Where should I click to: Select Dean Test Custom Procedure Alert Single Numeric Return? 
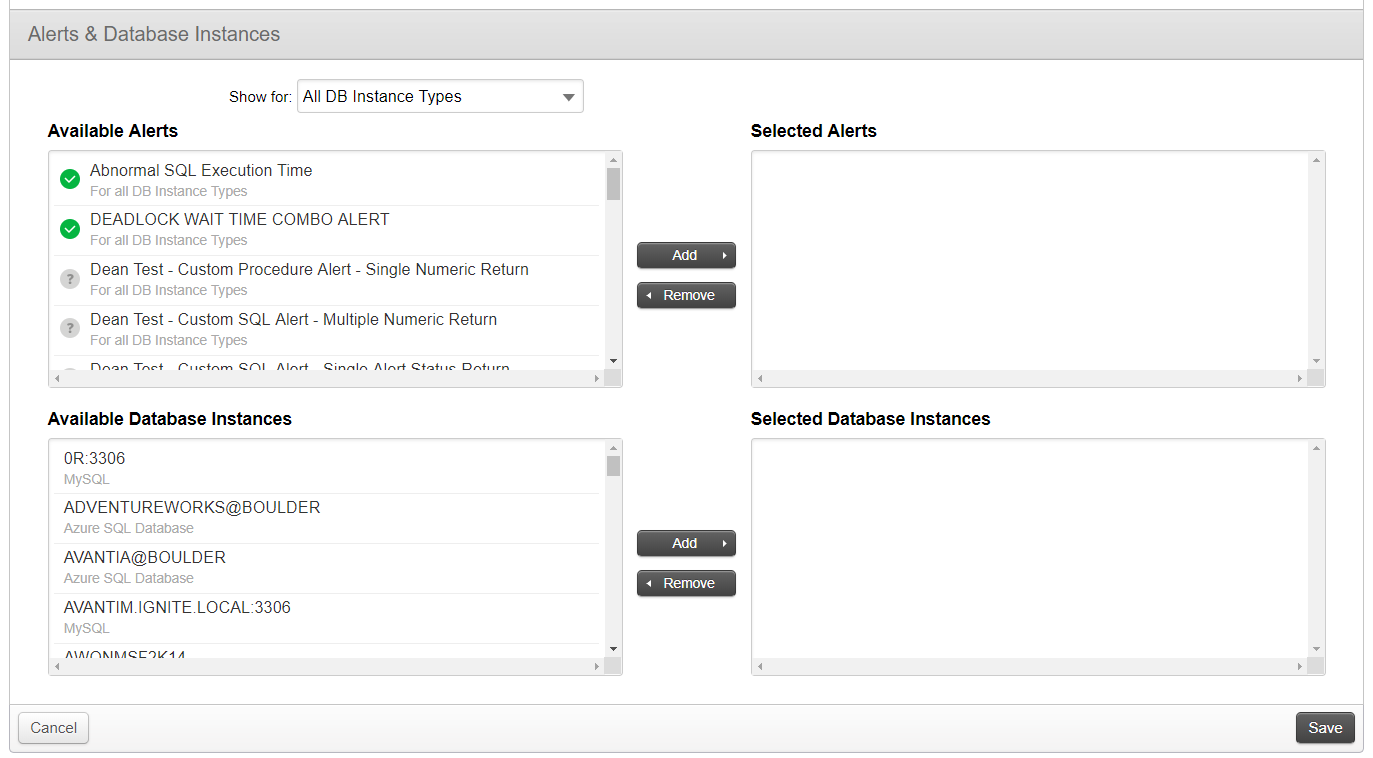click(x=327, y=280)
